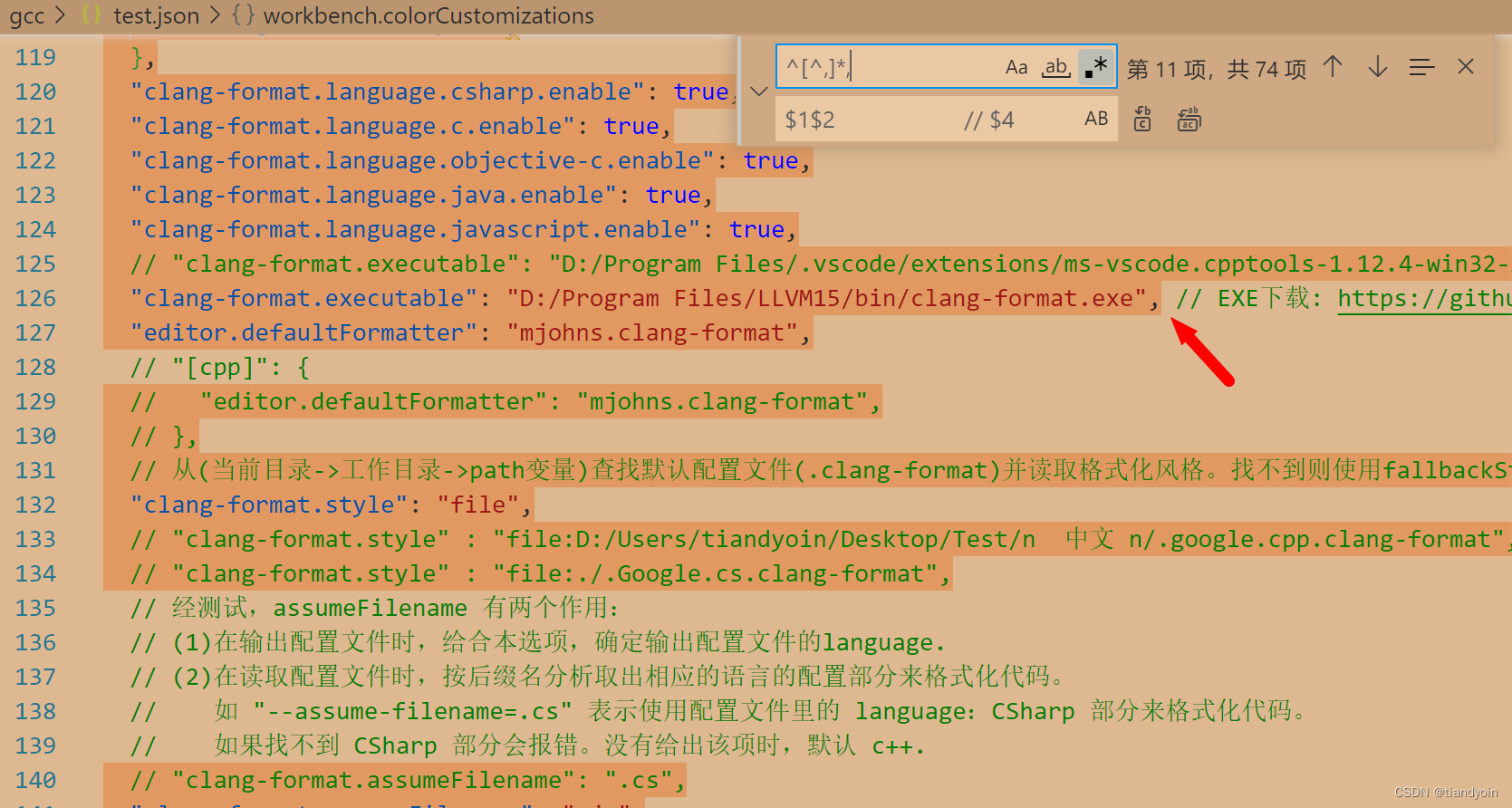Click "file" value on line 132

tap(478, 505)
